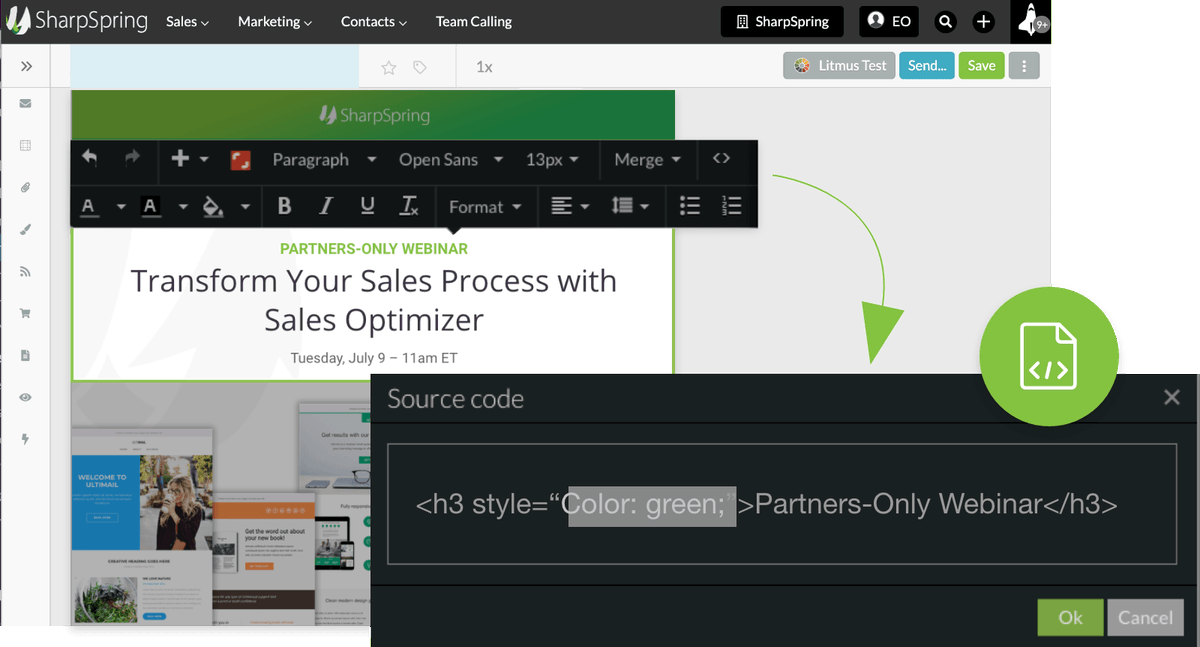This screenshot has height=647, width=1200.
Task: Apply the paint bucket fill color
Action: (x=212, y=207)
